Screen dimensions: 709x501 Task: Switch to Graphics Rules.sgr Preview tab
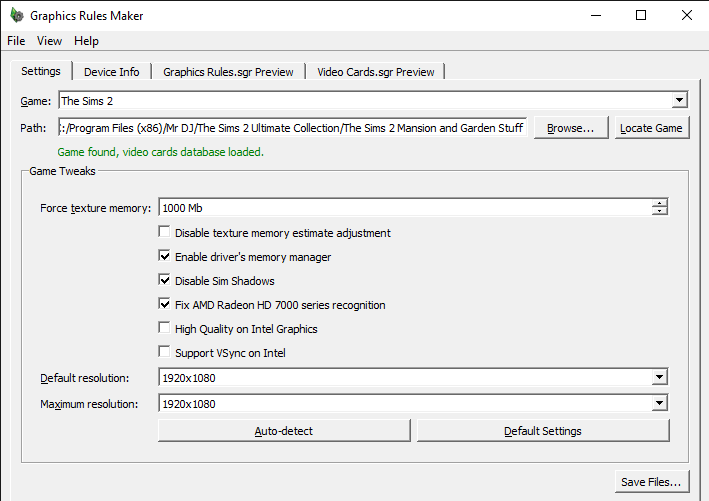click(x=228, y=72)
